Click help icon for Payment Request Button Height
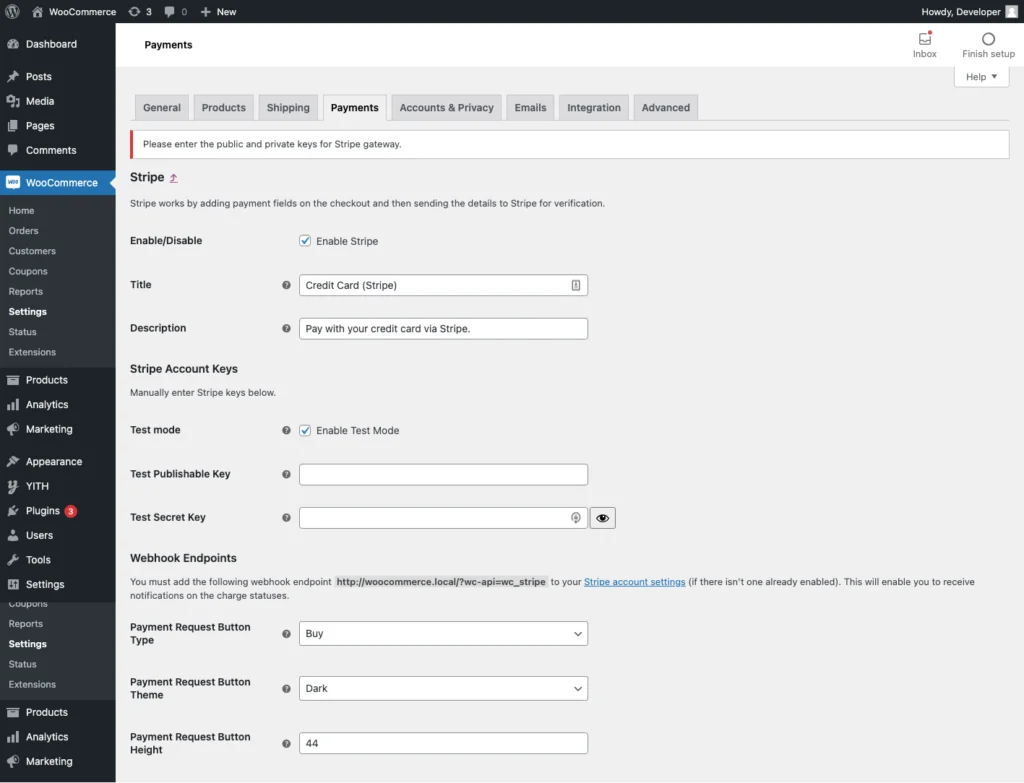 pos(286,744)
